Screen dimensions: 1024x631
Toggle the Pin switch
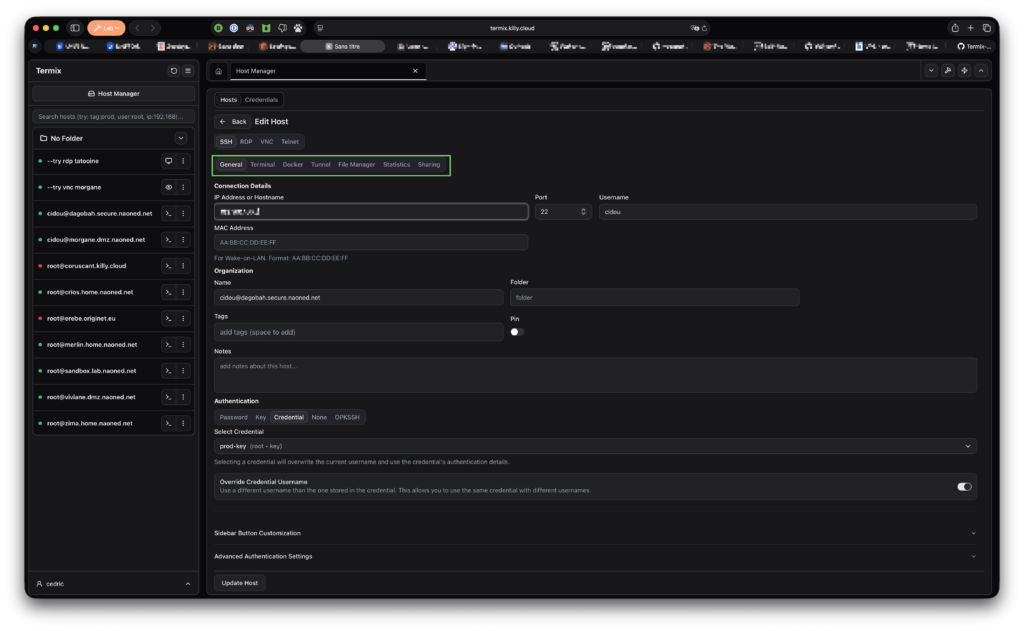pos(517,332)
